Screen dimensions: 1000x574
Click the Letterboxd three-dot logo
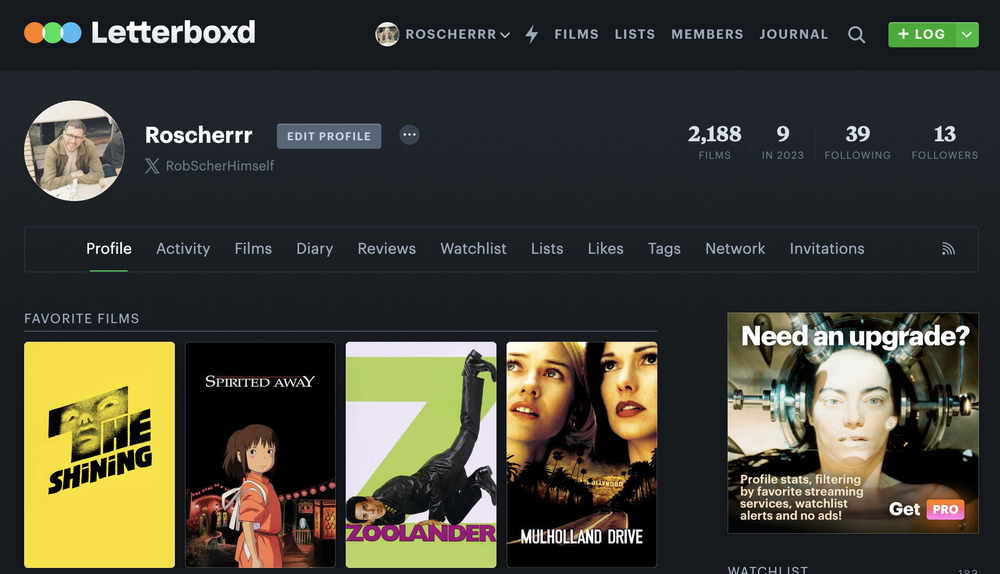click(x=53, y=33)
